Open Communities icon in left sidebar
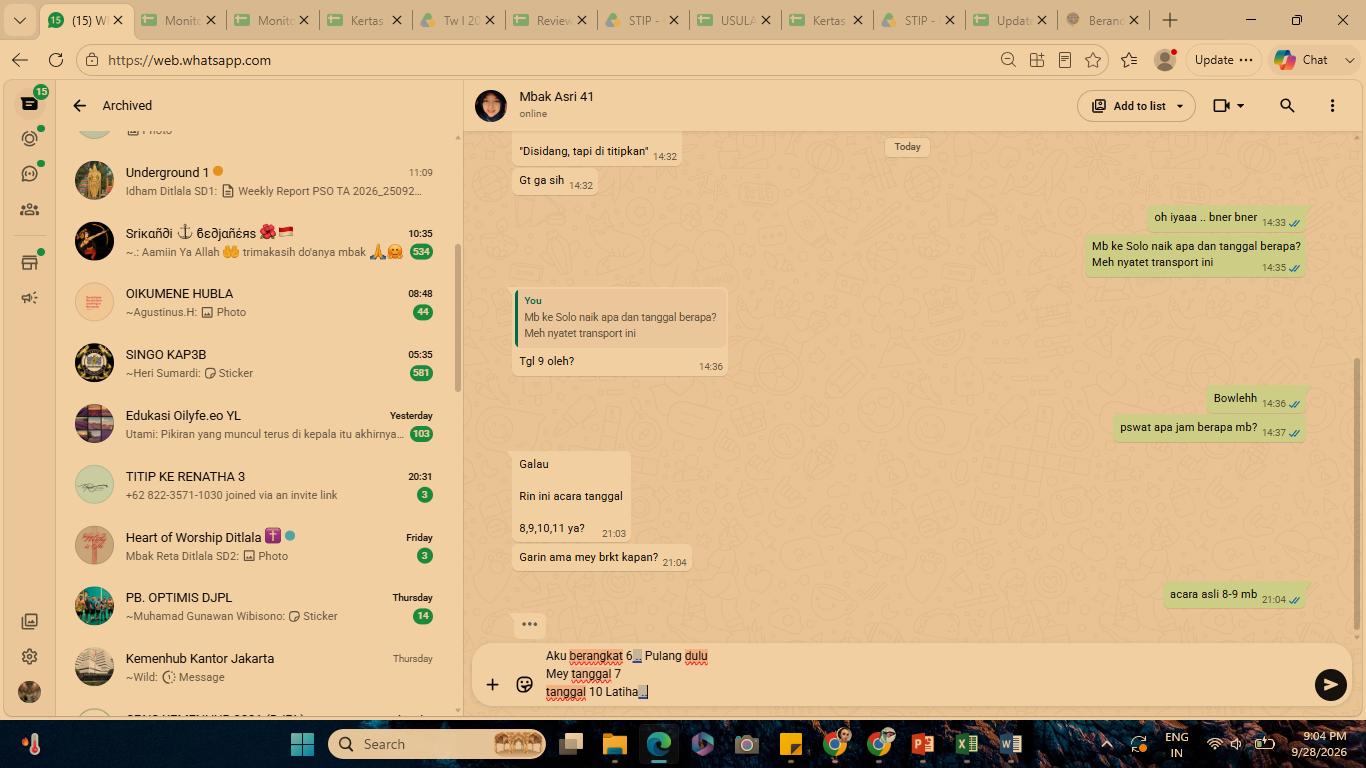This screenshot has width=1366, height=768. (x=30, y=210)
